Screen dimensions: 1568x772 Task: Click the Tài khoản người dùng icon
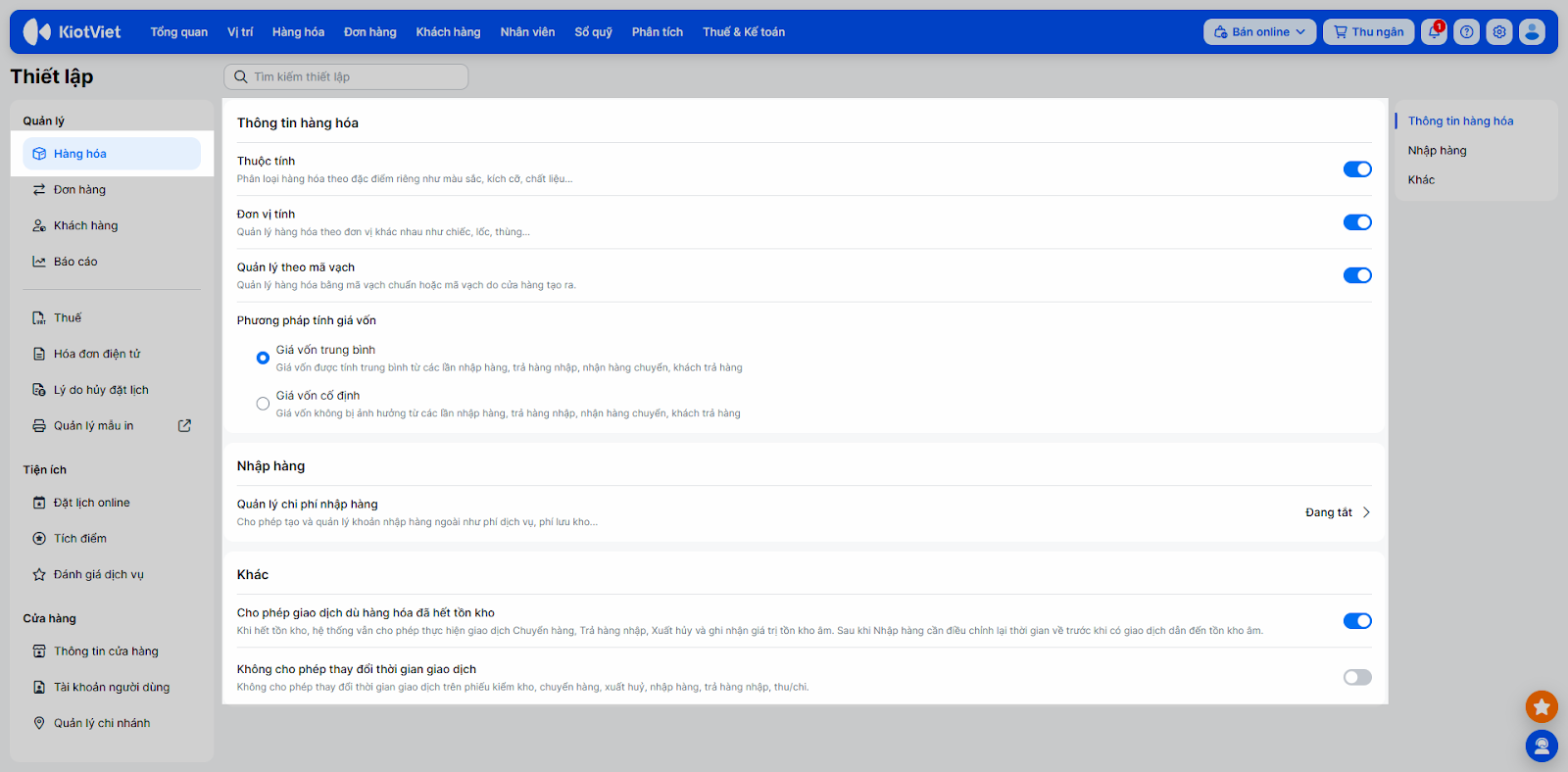(x=39, y=688)
